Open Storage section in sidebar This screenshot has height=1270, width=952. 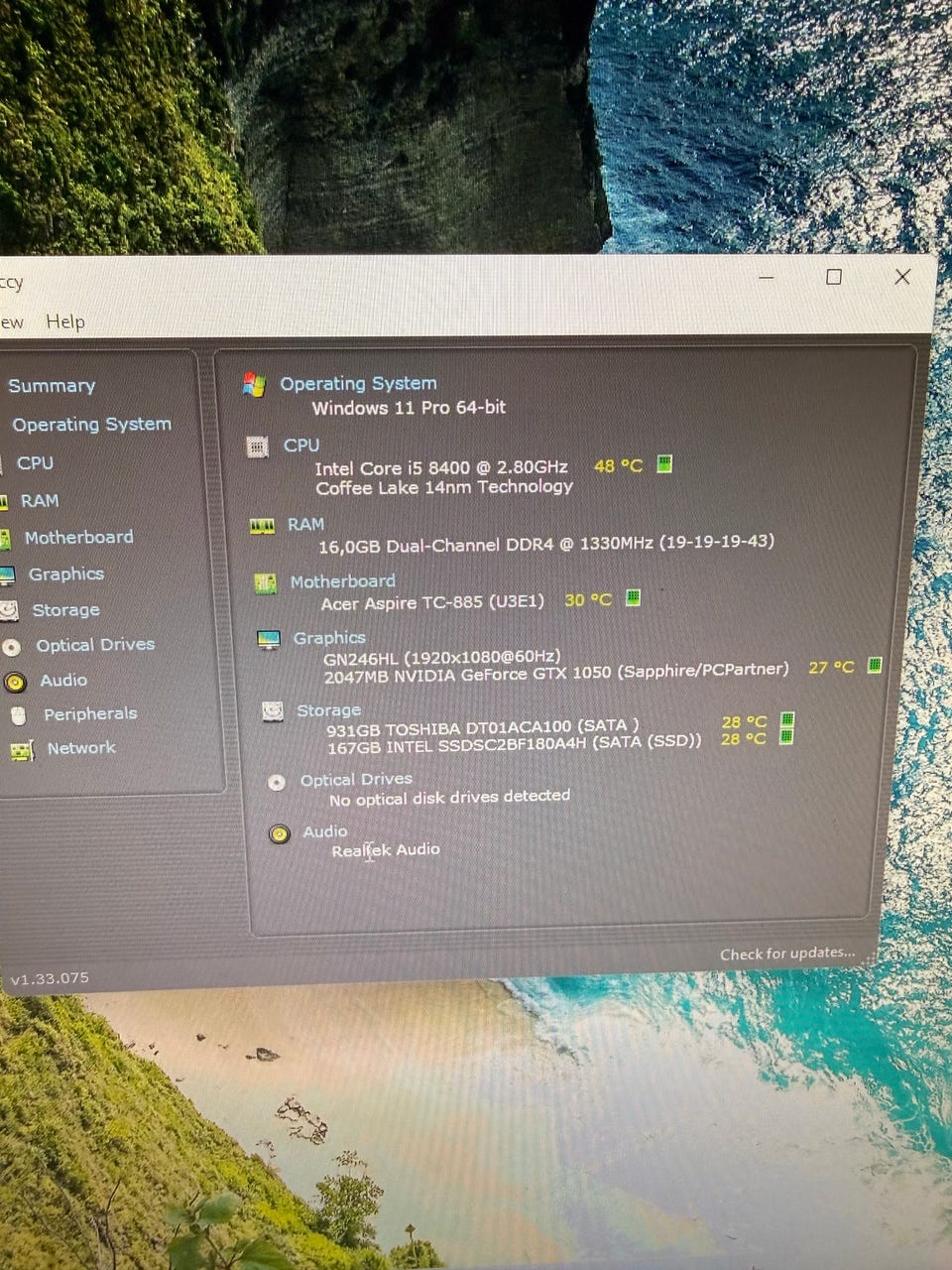tap(65, 610)
